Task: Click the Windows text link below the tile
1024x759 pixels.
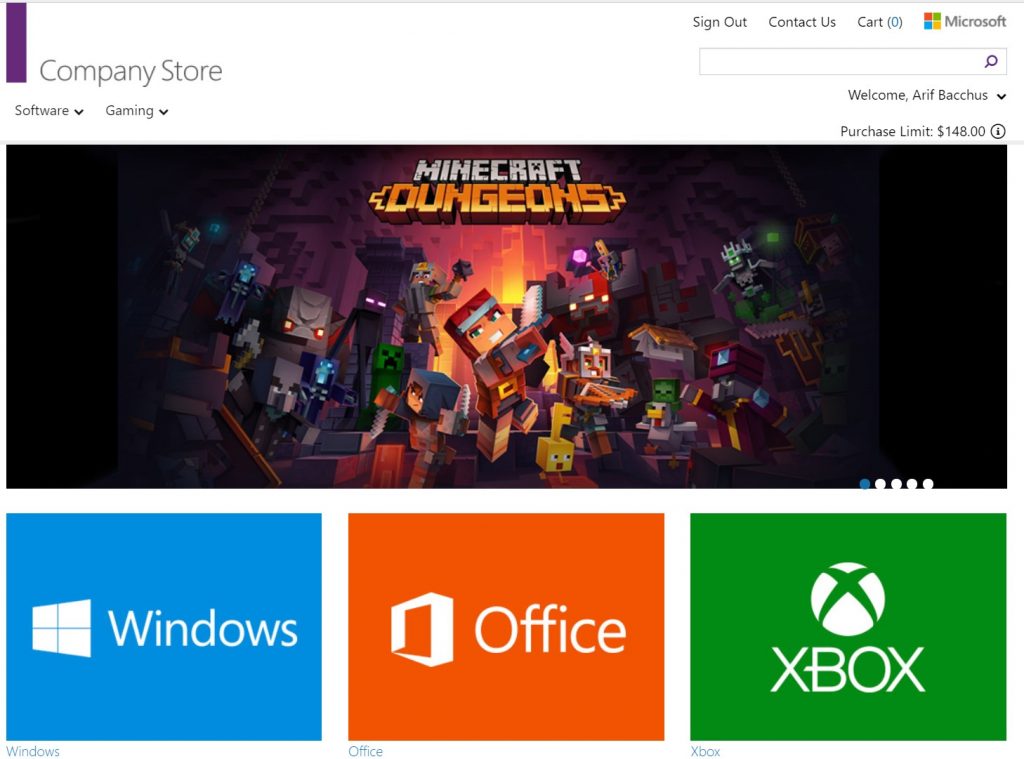Action: pyautogui.click(x=33, y=751)
